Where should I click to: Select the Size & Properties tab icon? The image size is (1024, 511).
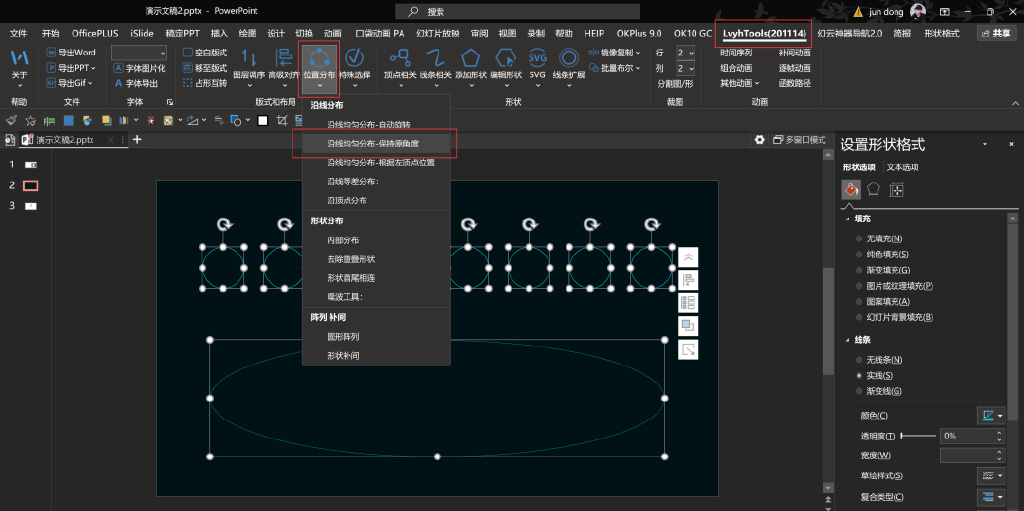(x=897, y=190)
